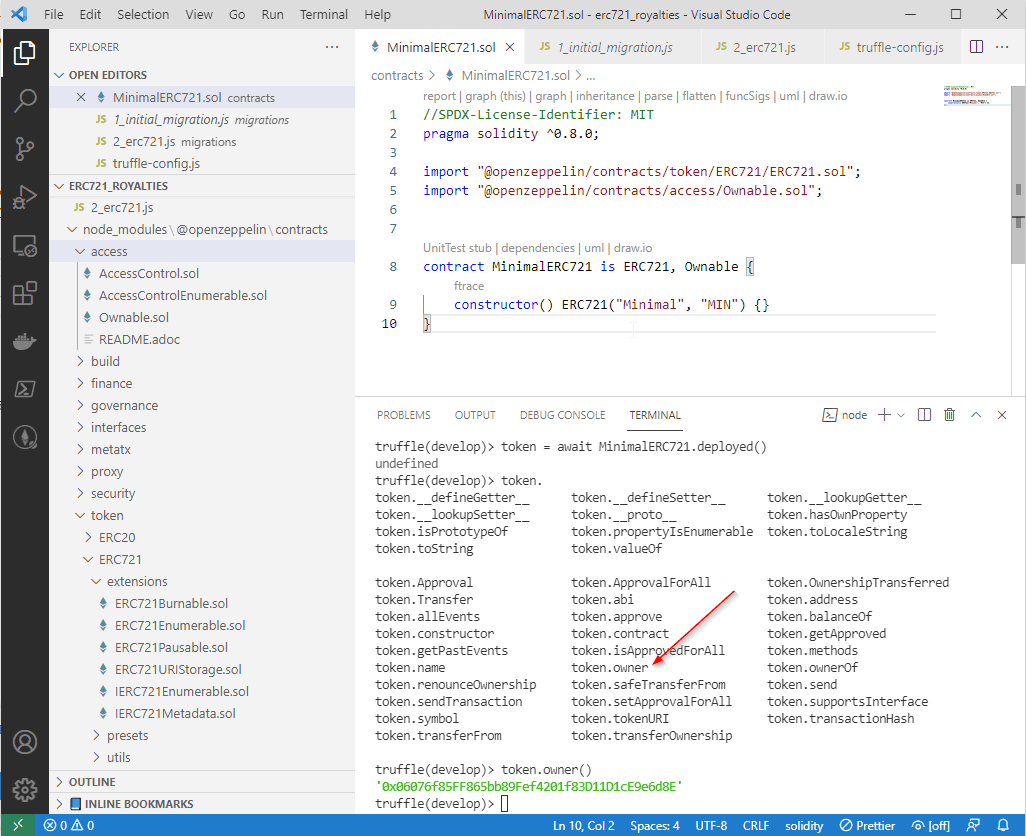Change indentation via Spaces: 4
1026x836 pixels.
click(654, 826)
